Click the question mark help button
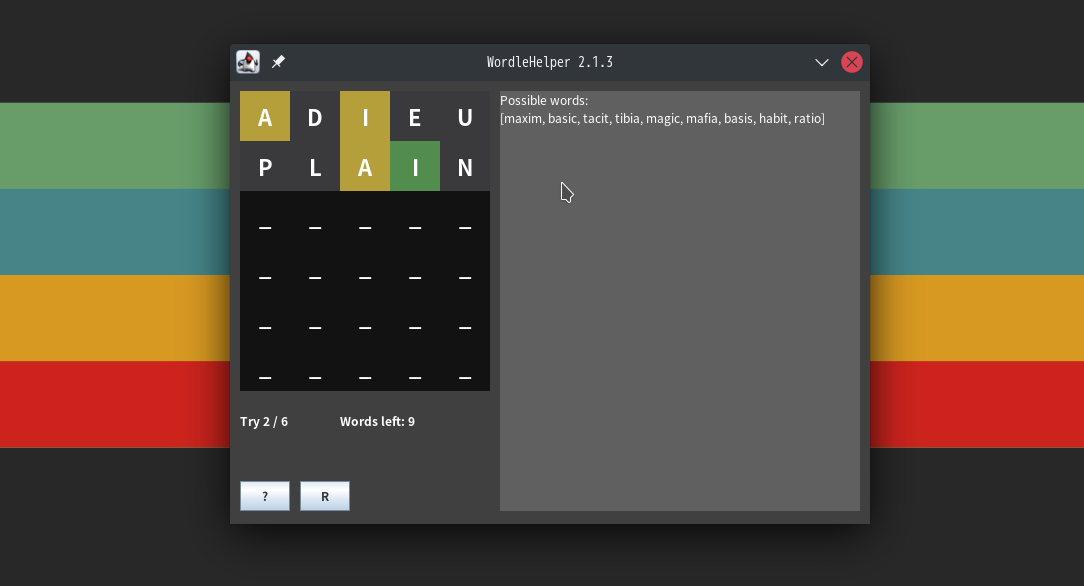1084x586 pixels. (x=265, y=496)
